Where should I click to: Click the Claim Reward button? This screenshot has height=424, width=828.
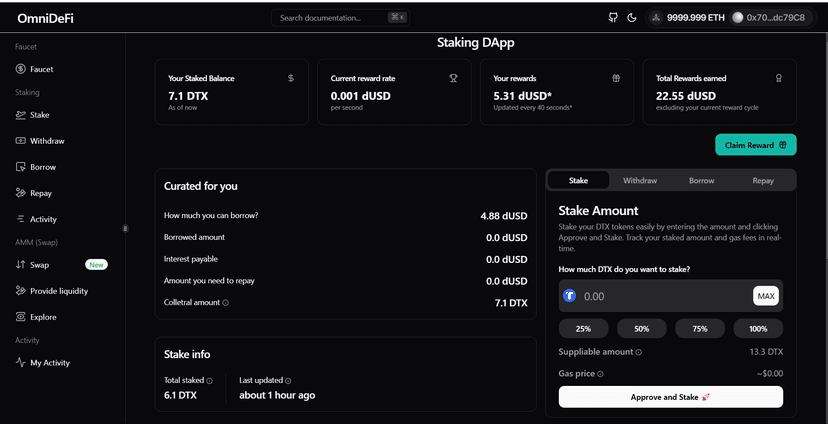pyautogui.click(x=756, y=145)
